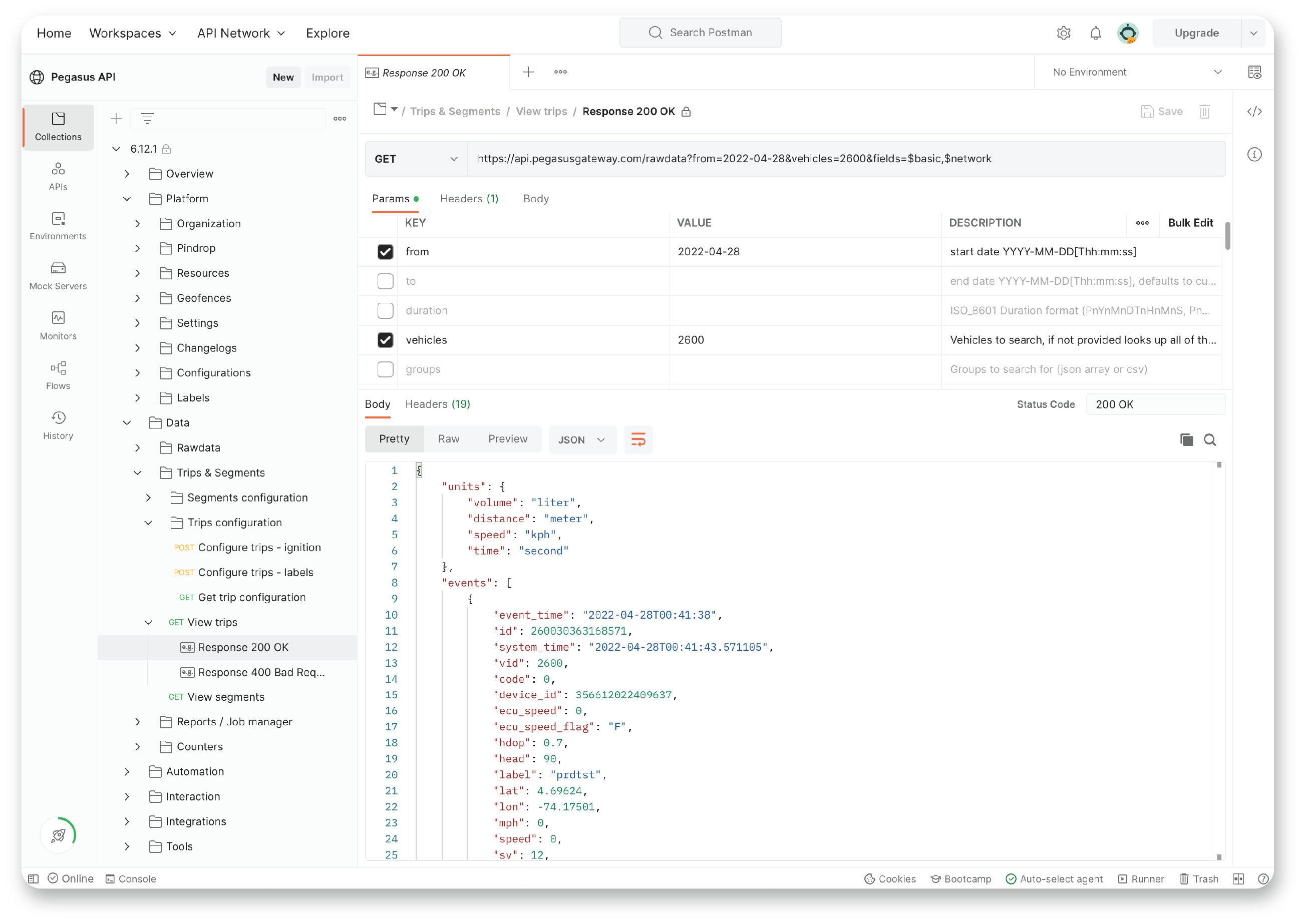Open the Environments sidebar panel
Screen dimensions: 1304x924
[58, 226]
